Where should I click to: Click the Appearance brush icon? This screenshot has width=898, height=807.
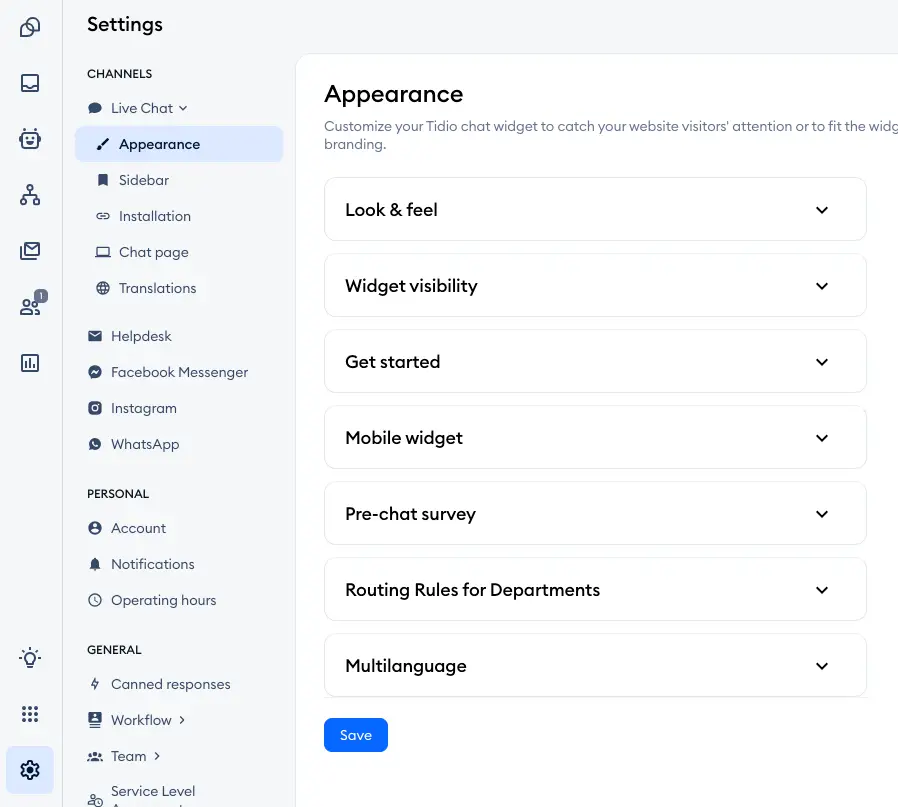coord(103,144)
